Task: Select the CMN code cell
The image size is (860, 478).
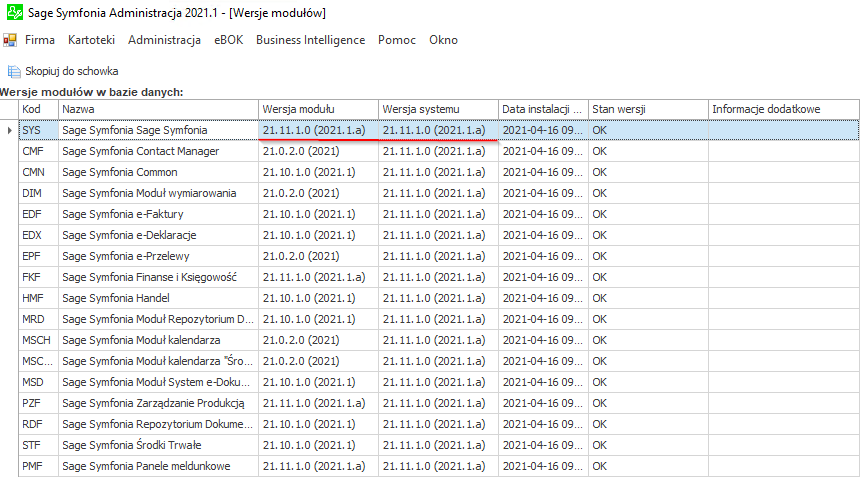Action: click(38, 172)
